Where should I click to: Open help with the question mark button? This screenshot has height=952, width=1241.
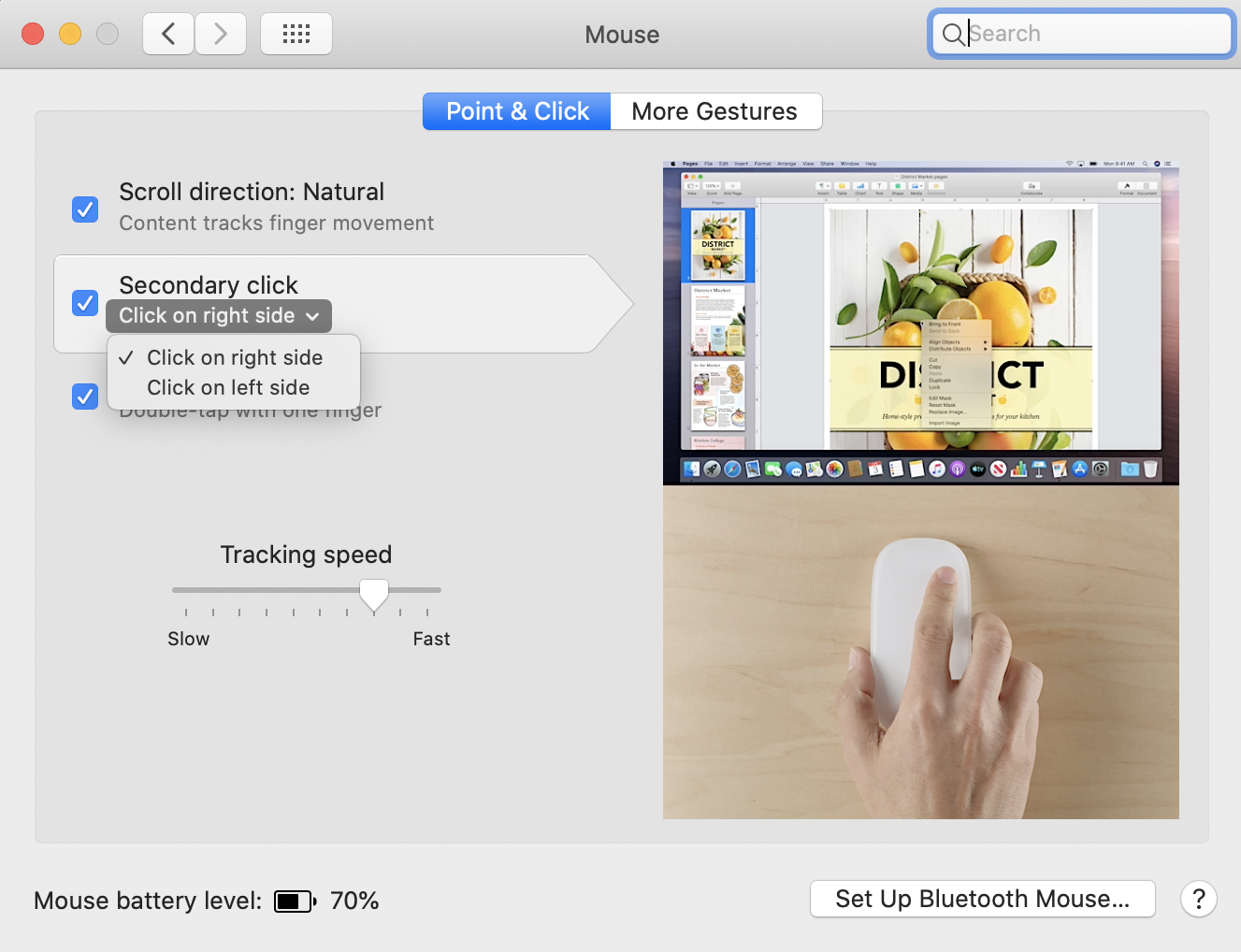(x=1199, y=900)
